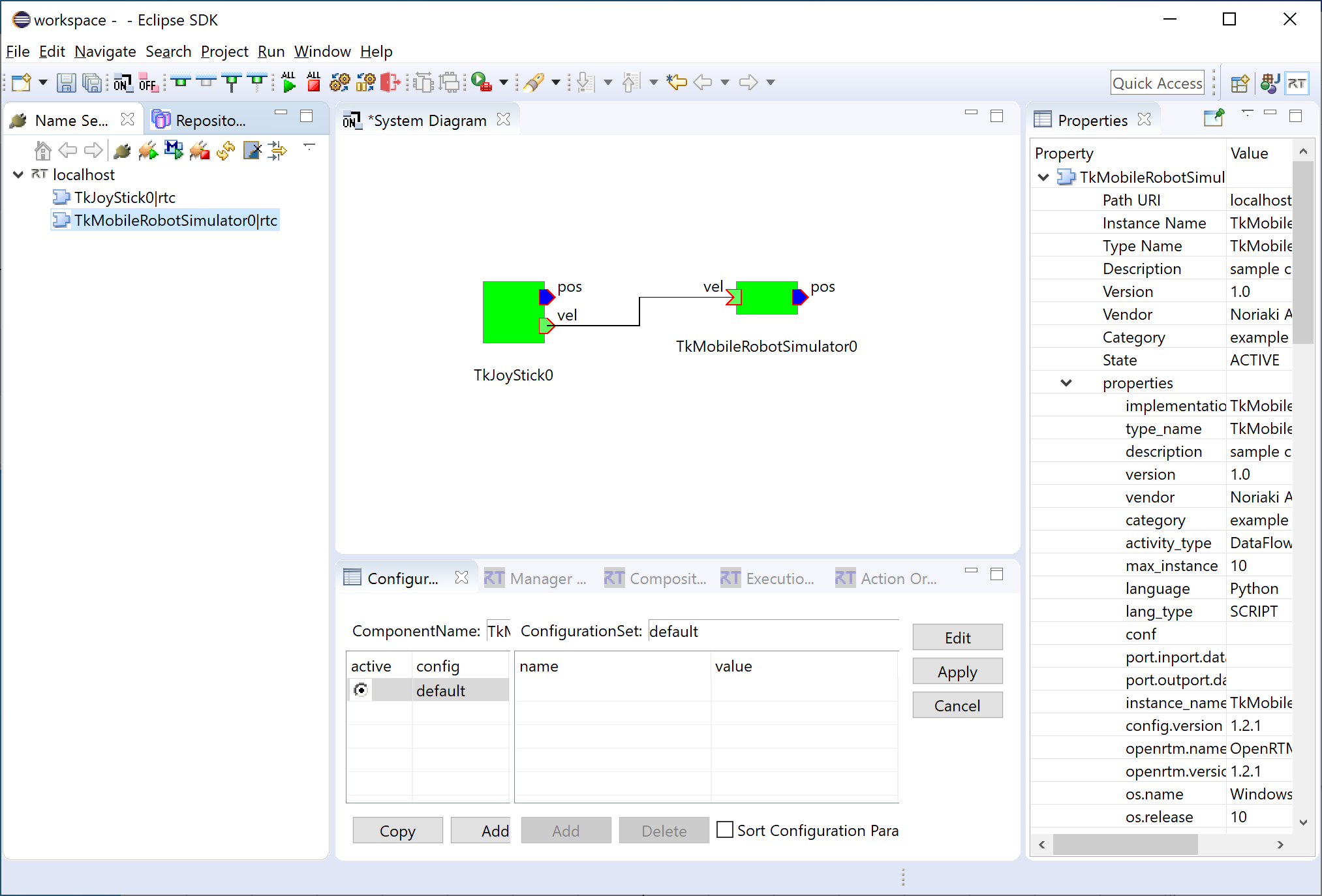1322x896 pixels.
Task: Click the Apply button
Action: [957, 672]
